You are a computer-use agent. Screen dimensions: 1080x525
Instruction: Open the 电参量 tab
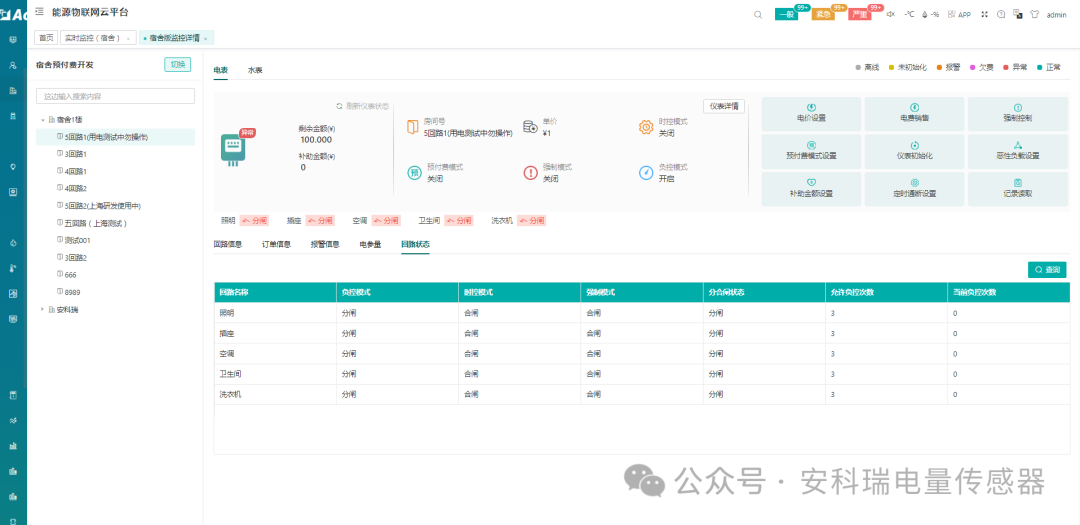click(x=370, y=244)
